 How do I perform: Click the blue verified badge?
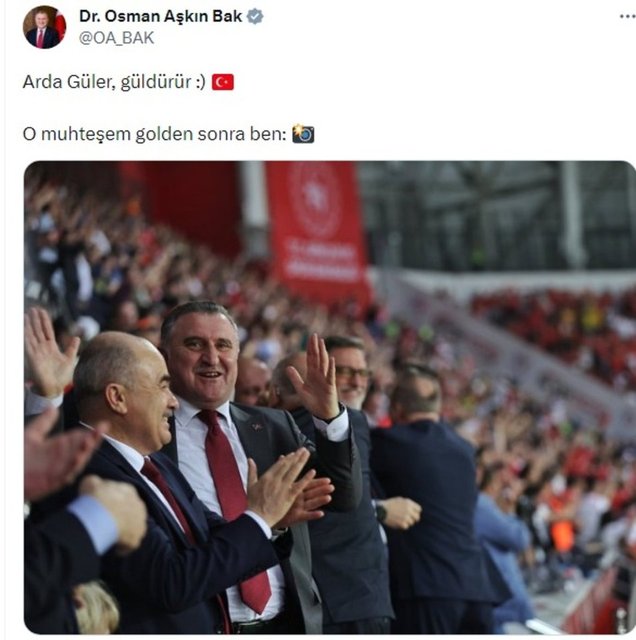click(x=255, y=17)
